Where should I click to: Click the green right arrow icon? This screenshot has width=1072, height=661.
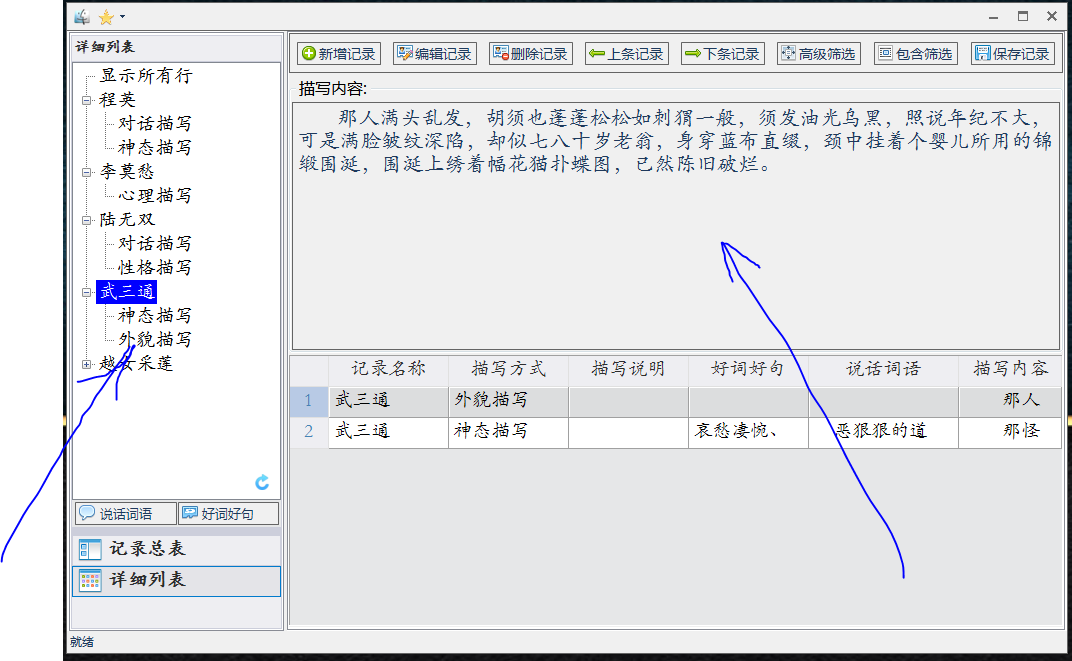pyautogui.click(x=693, y=53)
